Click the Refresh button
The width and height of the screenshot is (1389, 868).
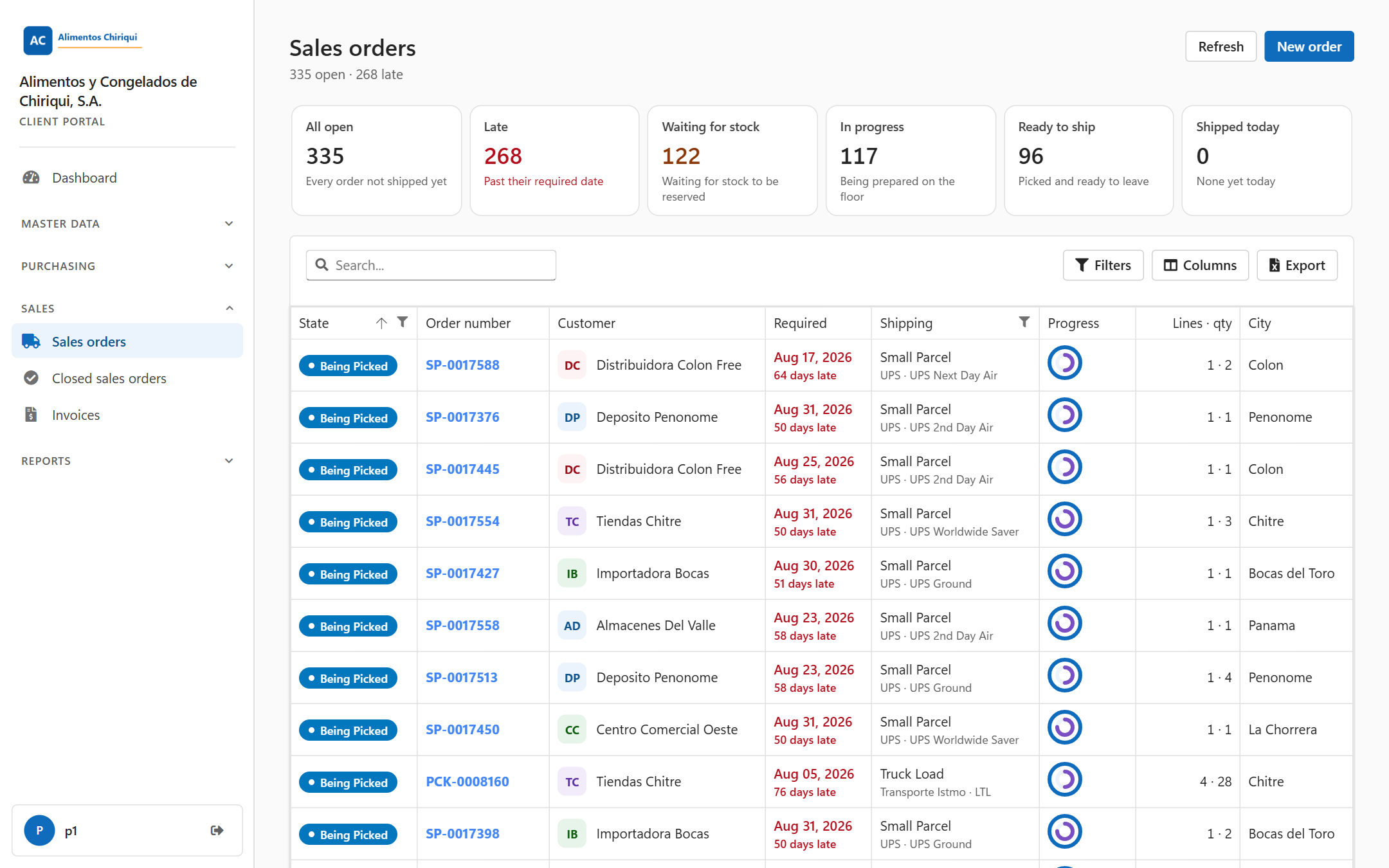[x=1221, y=46]
